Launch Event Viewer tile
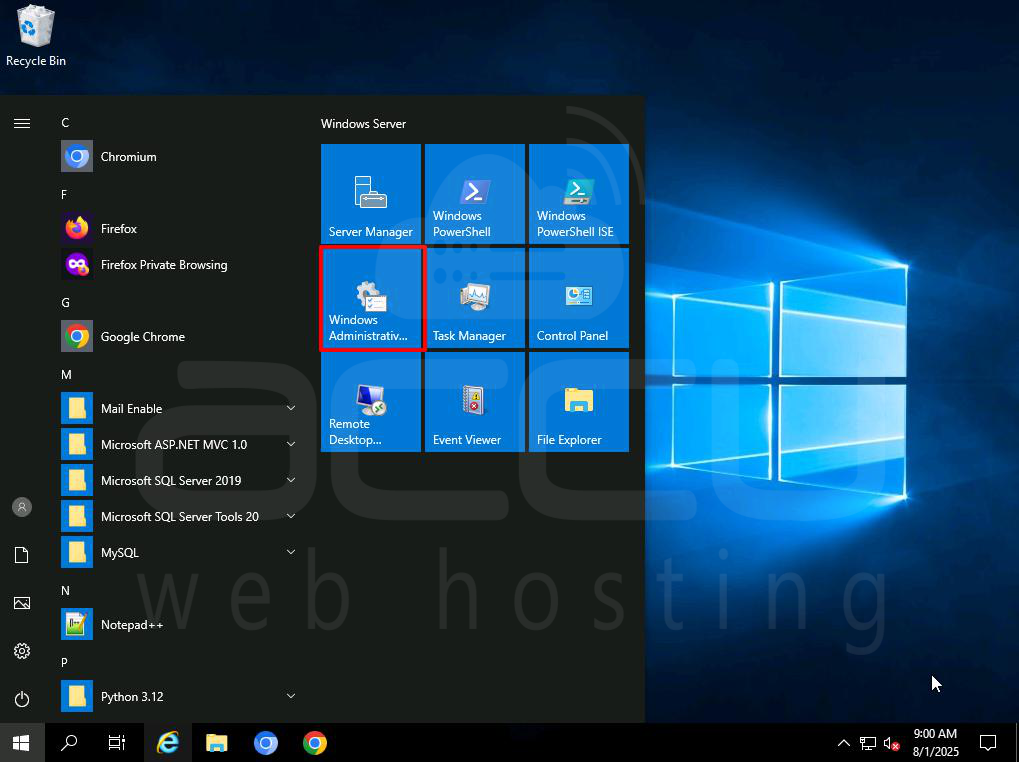Viewport: 1019px width, 762px height. tap(474, 401)
